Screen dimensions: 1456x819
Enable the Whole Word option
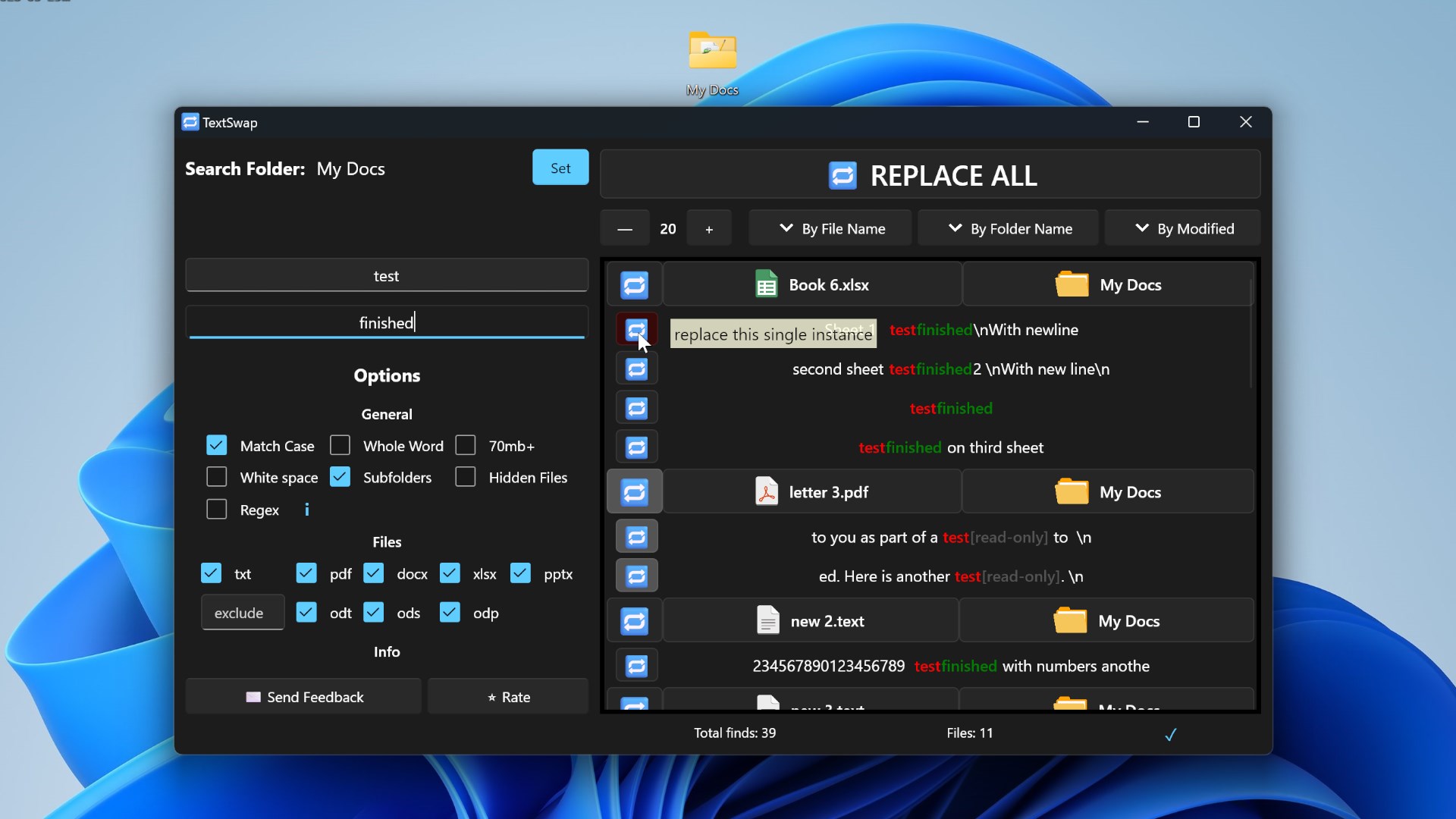(x=340, y=445)
